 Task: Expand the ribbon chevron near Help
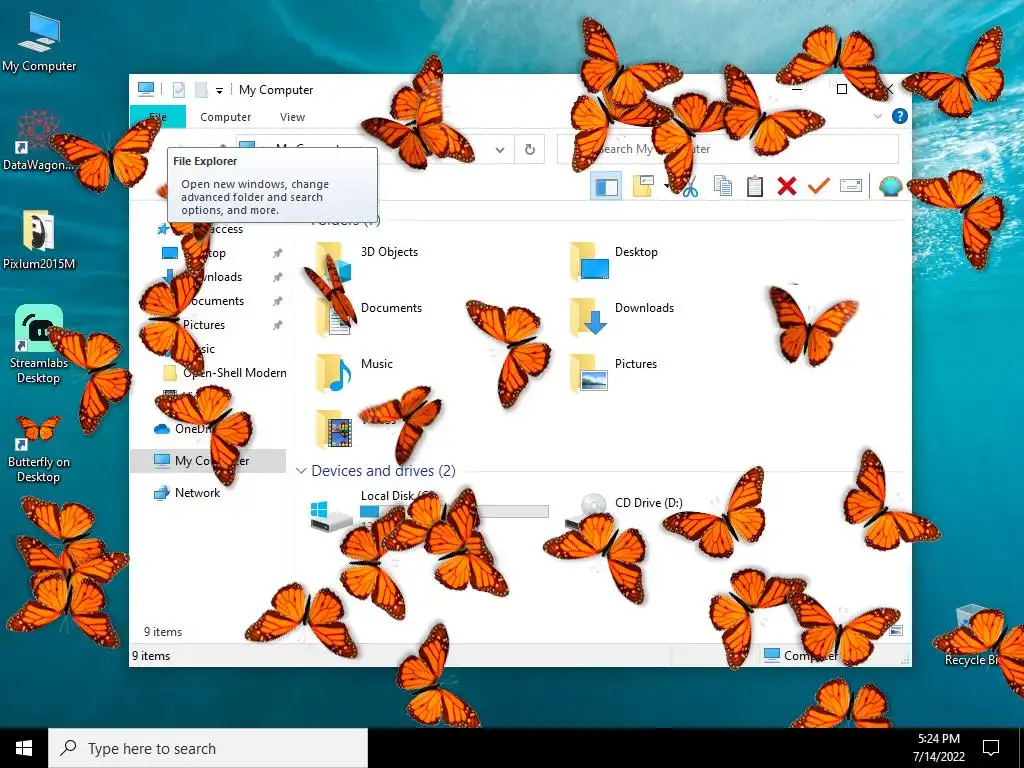tap(877, 116)
